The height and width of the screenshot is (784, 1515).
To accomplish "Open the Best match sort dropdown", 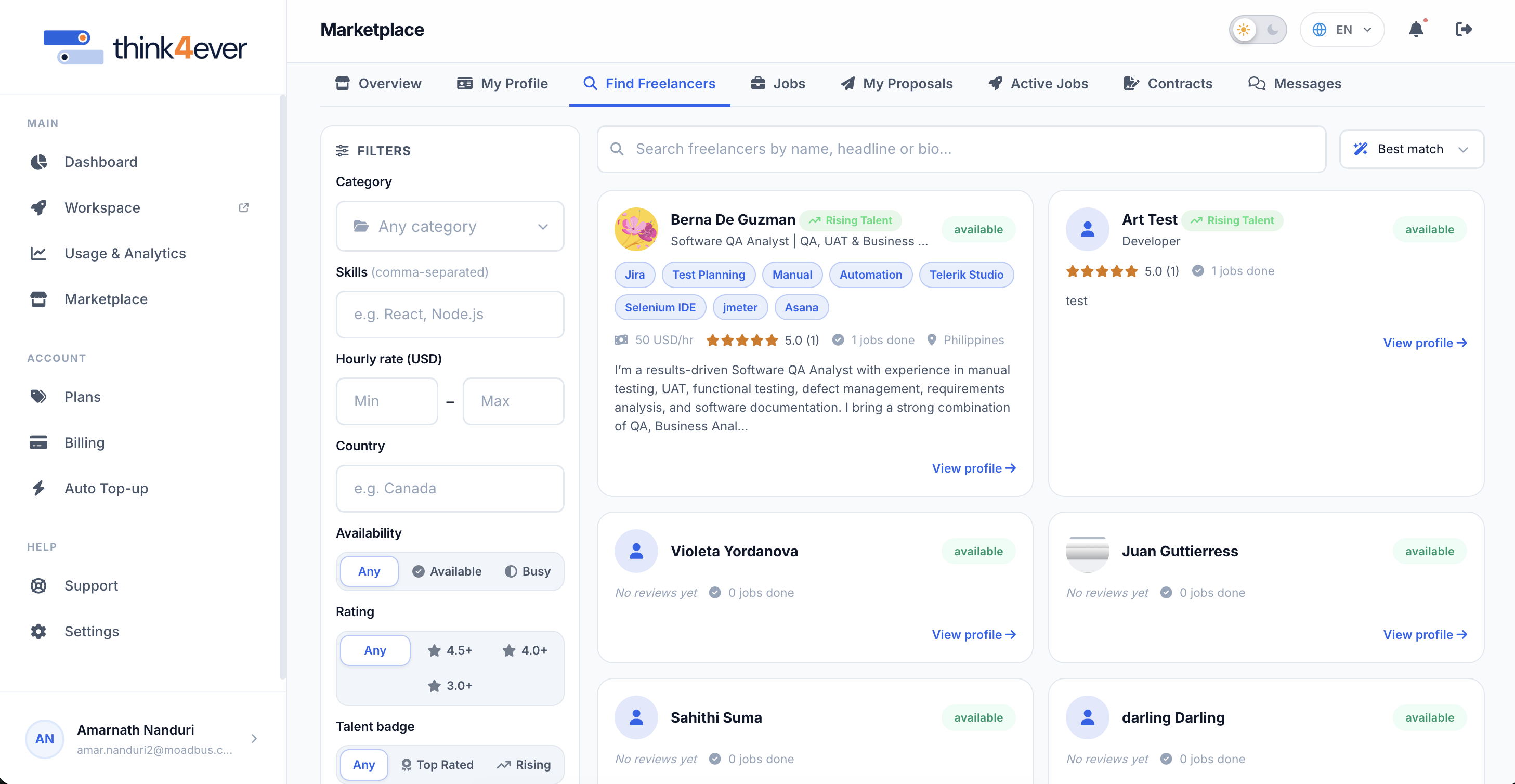I will [x=1412, y=149].
